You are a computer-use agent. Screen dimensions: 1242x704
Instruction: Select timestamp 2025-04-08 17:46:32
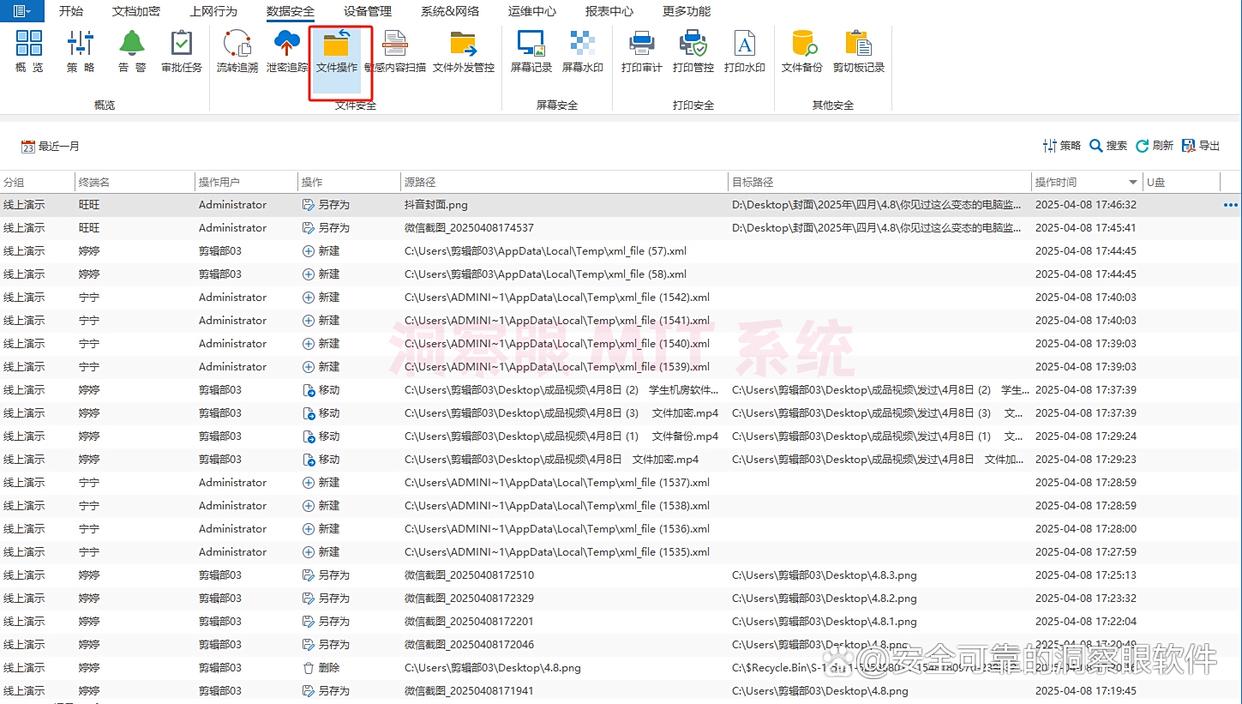[x=1085, y=205]
